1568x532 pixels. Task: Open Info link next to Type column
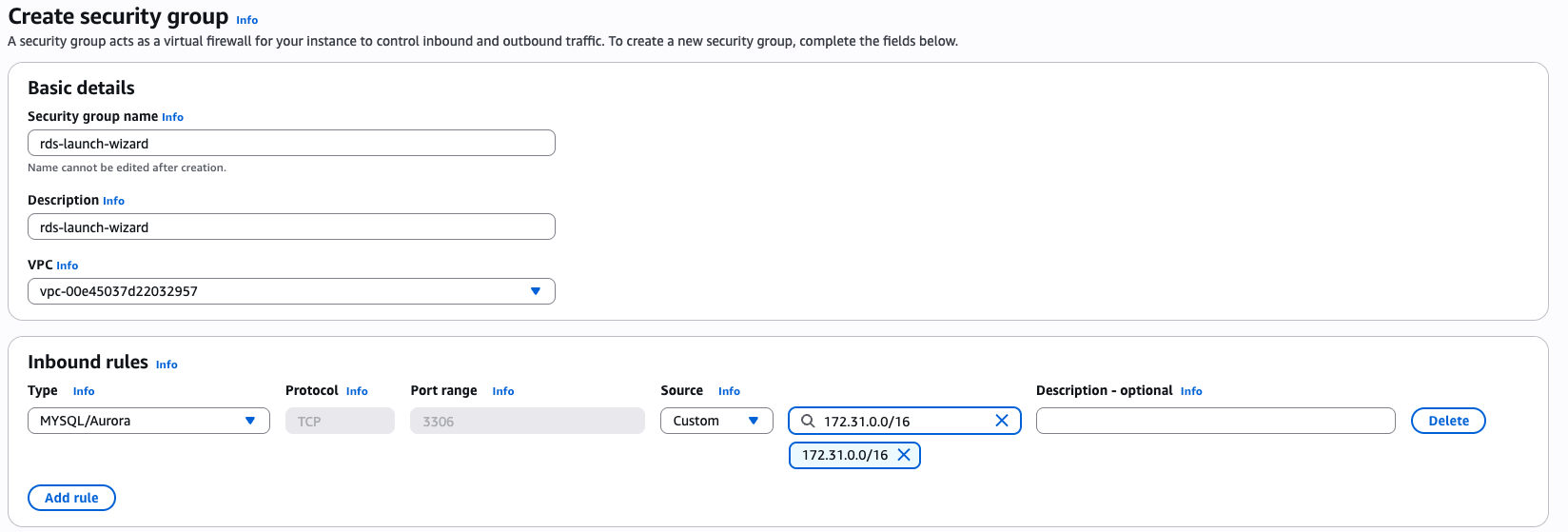pos(84,391)
